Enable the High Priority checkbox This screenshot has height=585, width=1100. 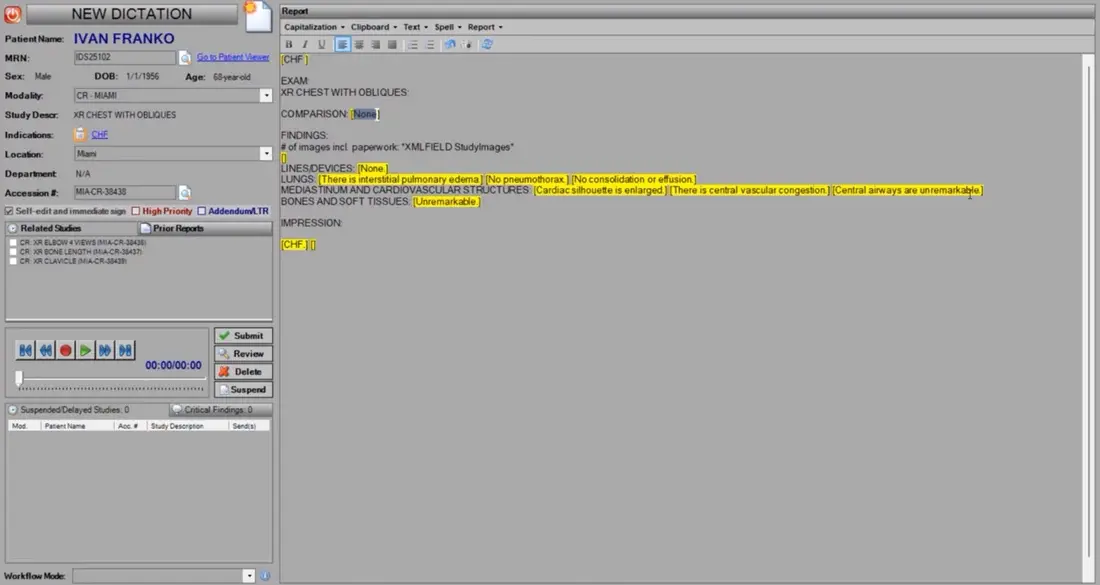click(x=136, y=211)
